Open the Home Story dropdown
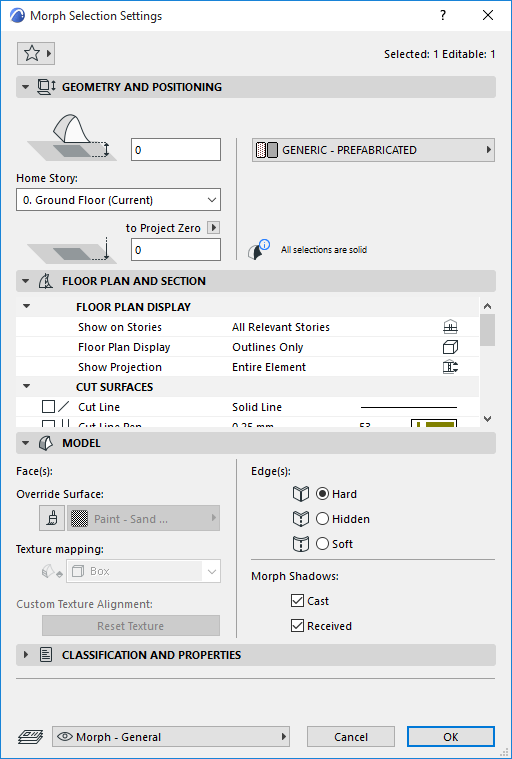The image size is (512, 759). pos(119,200)
